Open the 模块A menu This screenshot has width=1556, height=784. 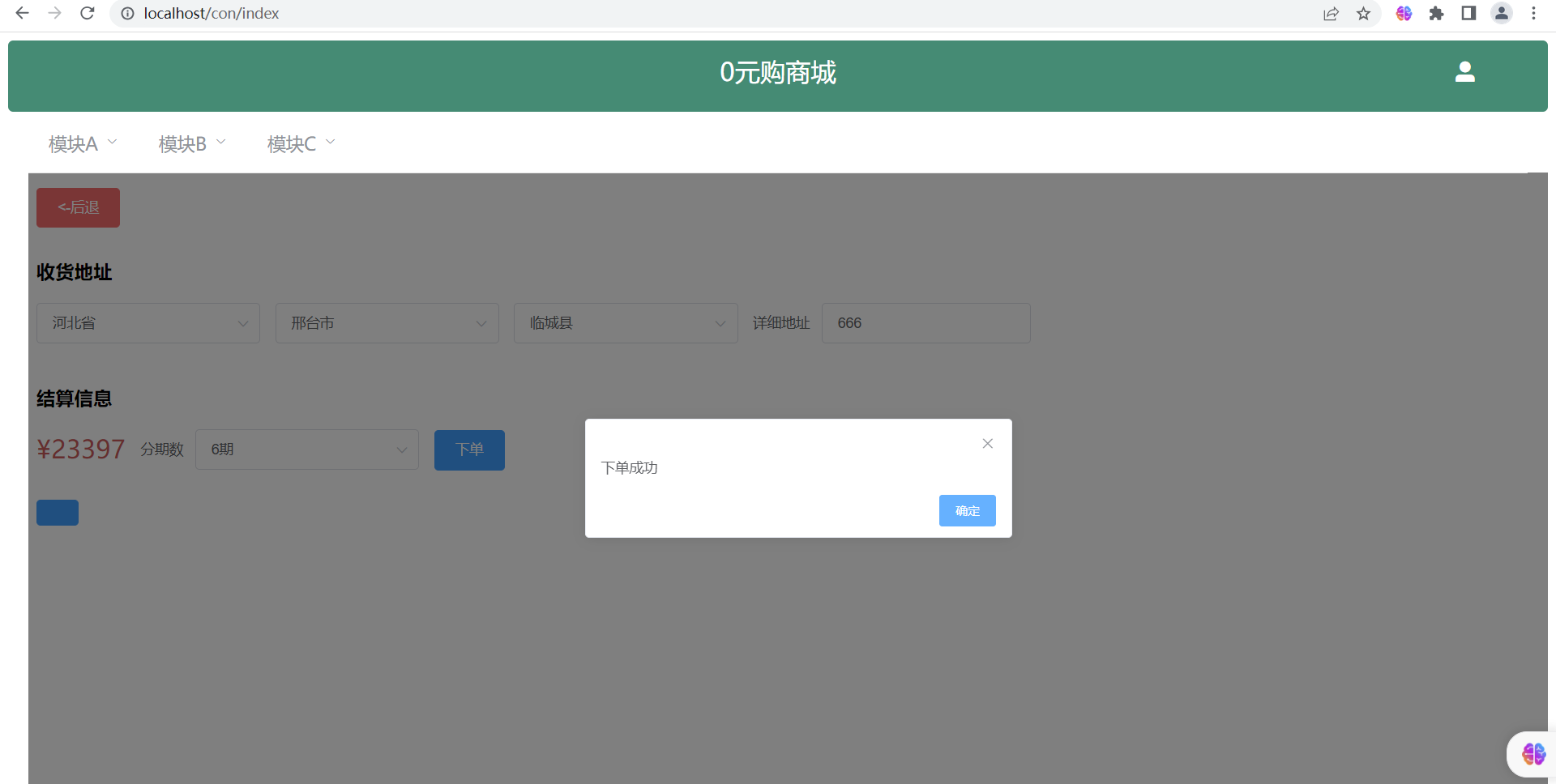tap(83, 143)
